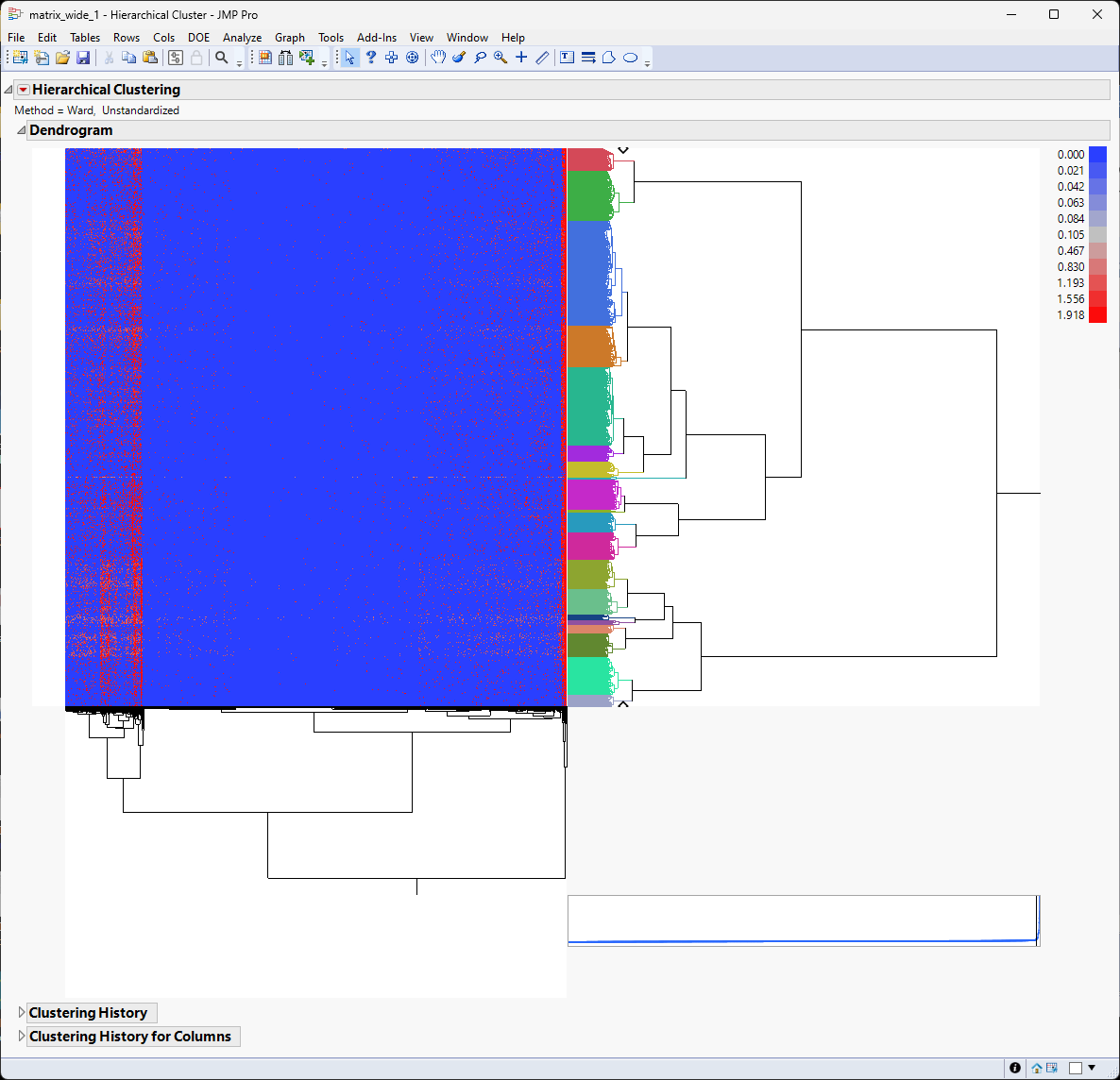Click the distance graph below the dendrogram
Viewport: 1120px width, 1080px height.
pyautogui.click(x=803, y=920)
